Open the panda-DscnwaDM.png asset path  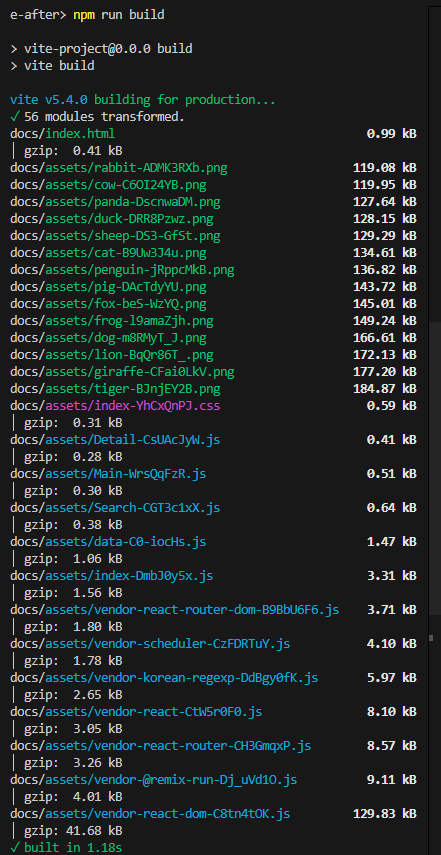click(x=115, y=202)
